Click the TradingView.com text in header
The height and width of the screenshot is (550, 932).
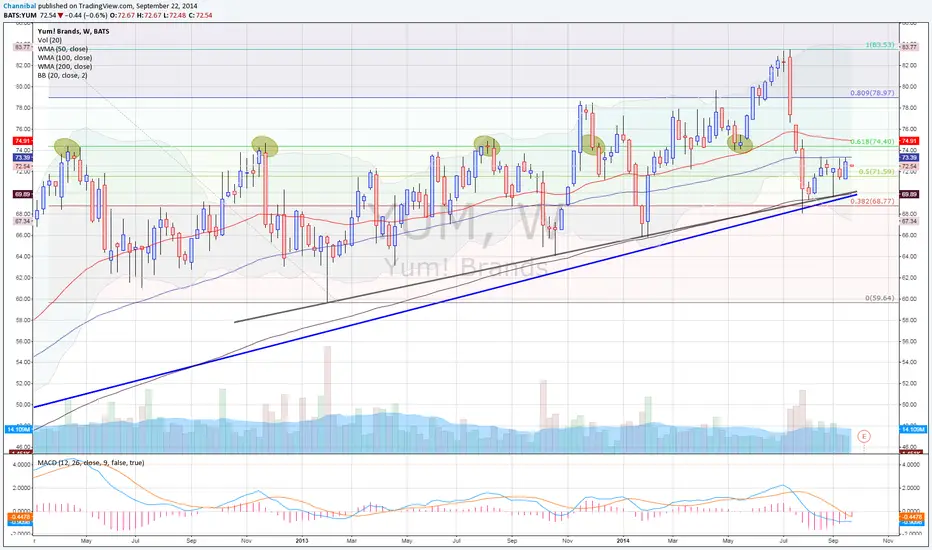point(108,6)
